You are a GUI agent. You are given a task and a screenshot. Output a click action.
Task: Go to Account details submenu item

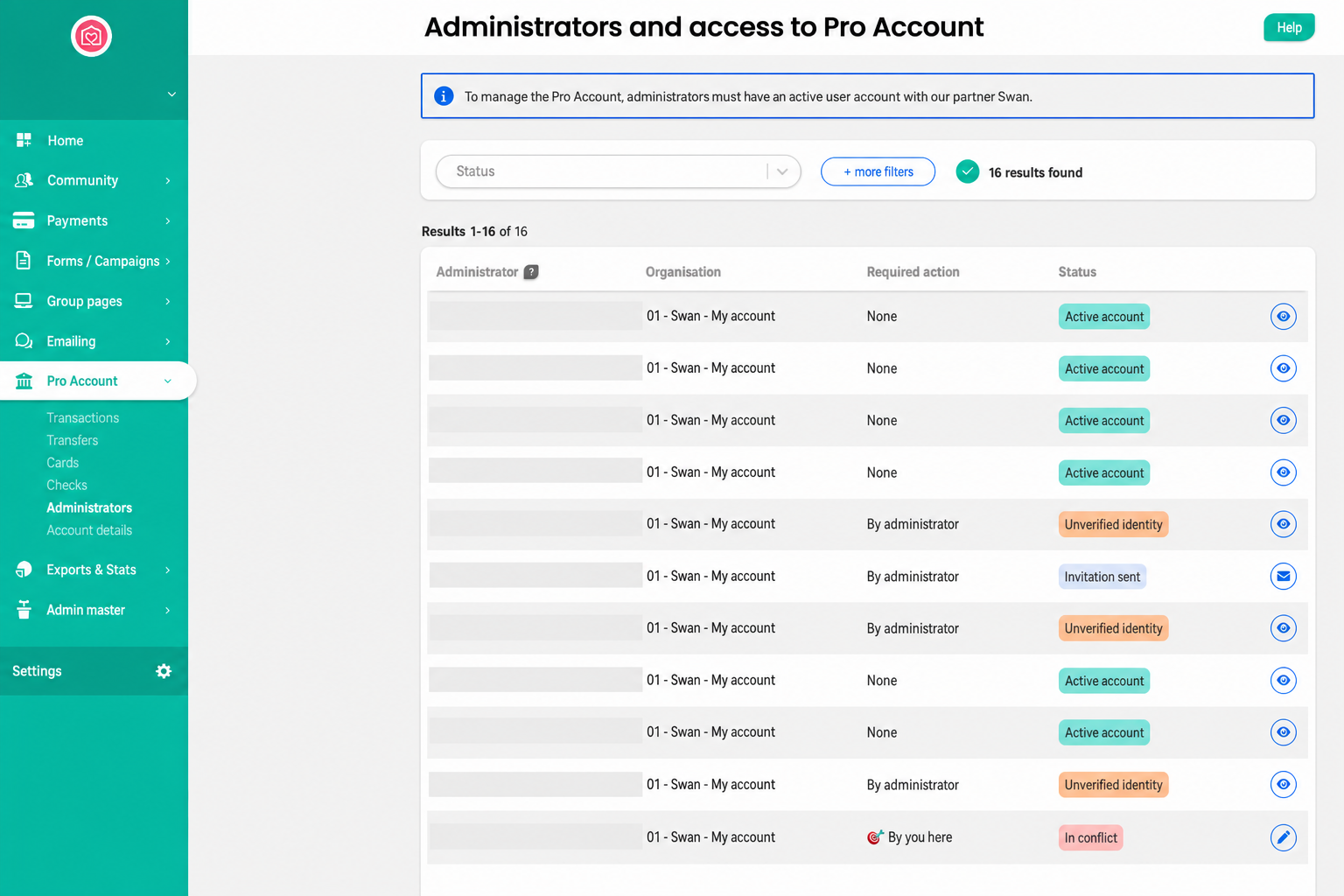pos(89,530)
